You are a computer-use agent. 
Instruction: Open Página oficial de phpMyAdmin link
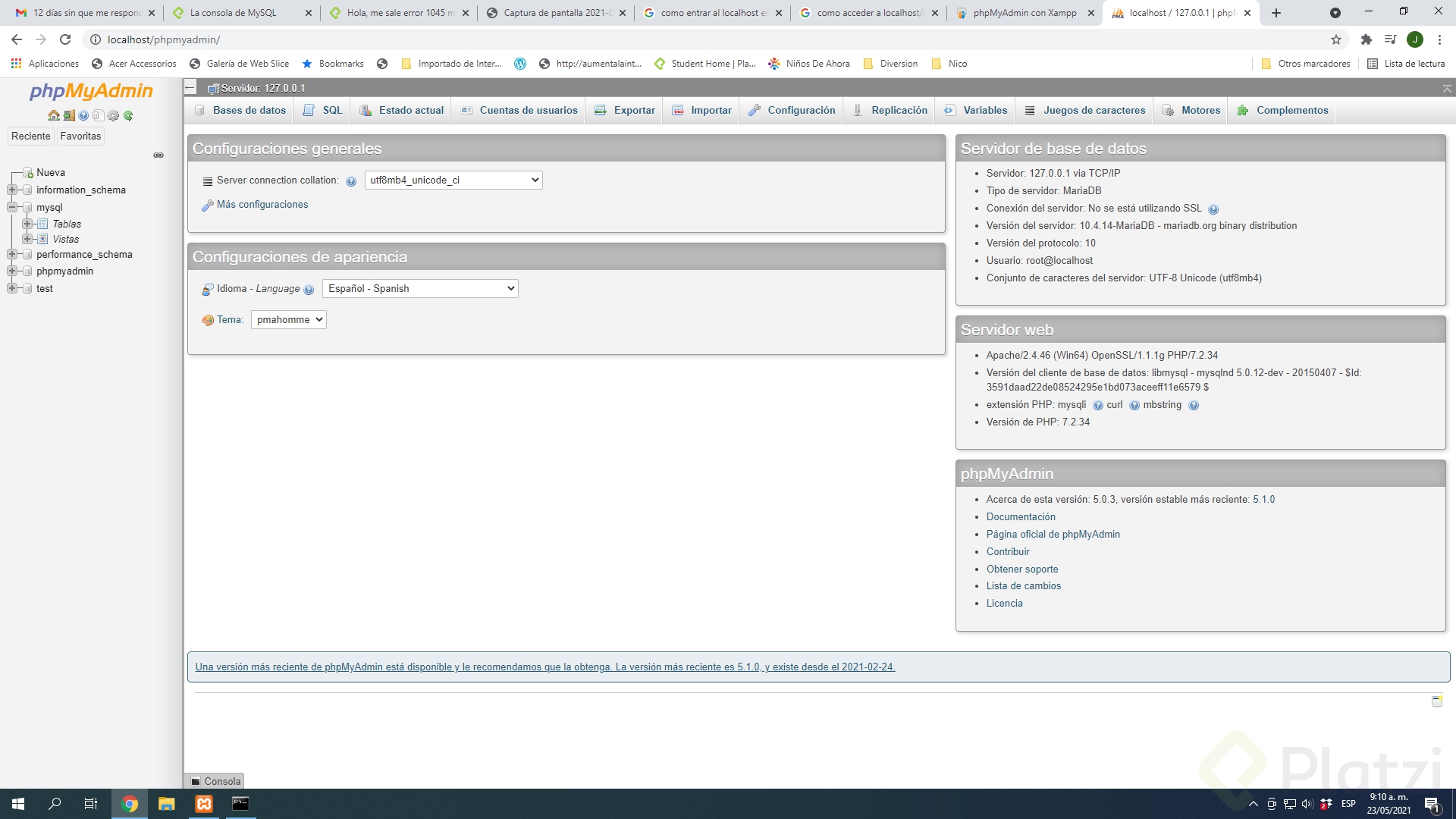[x=1053, y=535]
